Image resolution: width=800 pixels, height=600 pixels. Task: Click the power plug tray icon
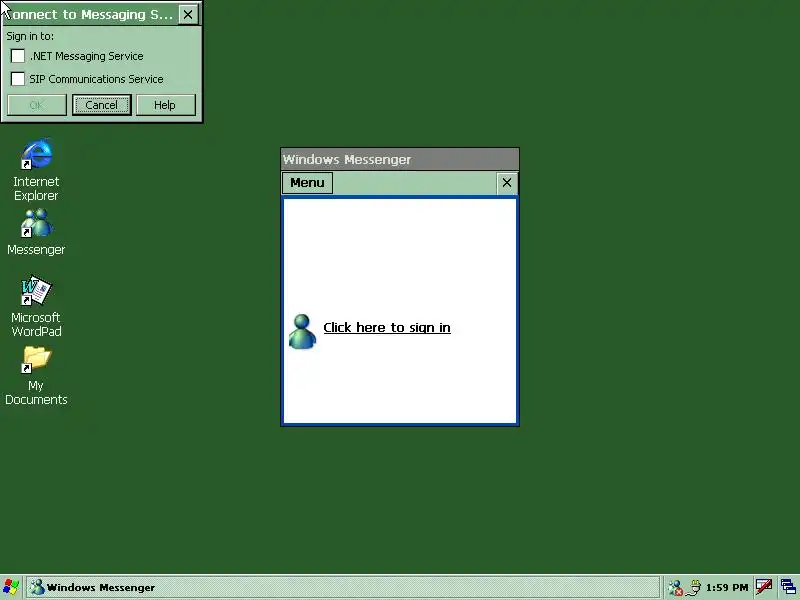(x=694, y=588)
